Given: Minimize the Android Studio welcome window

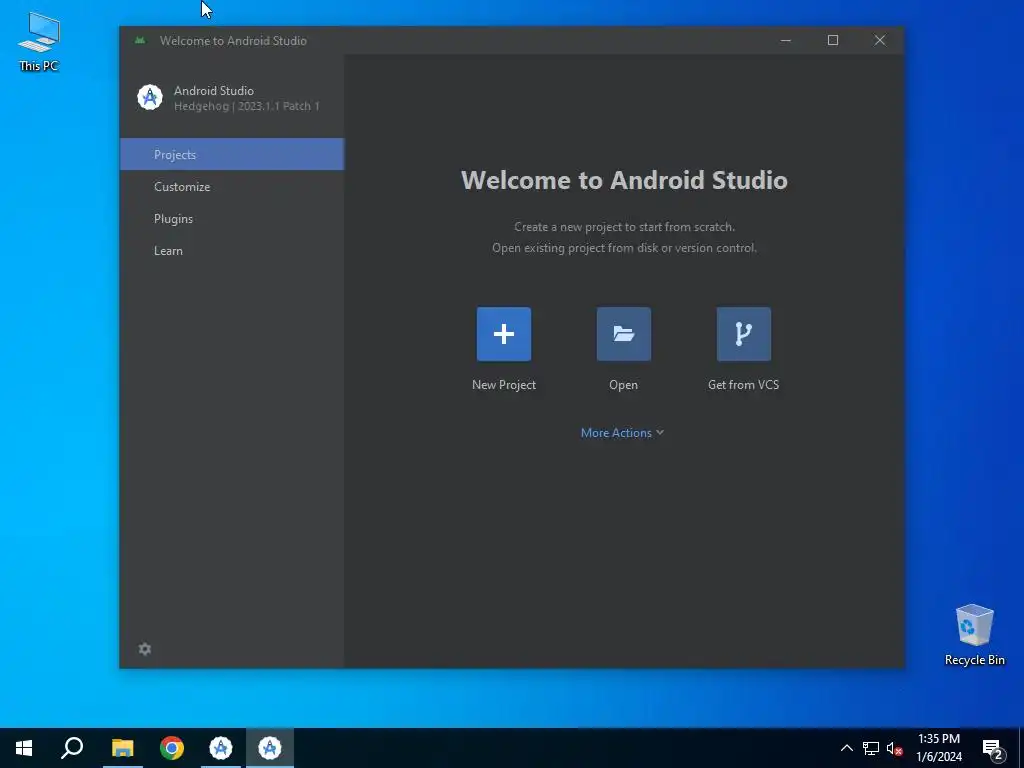Looking at the screenshot, I should click(x=786, y=40).
